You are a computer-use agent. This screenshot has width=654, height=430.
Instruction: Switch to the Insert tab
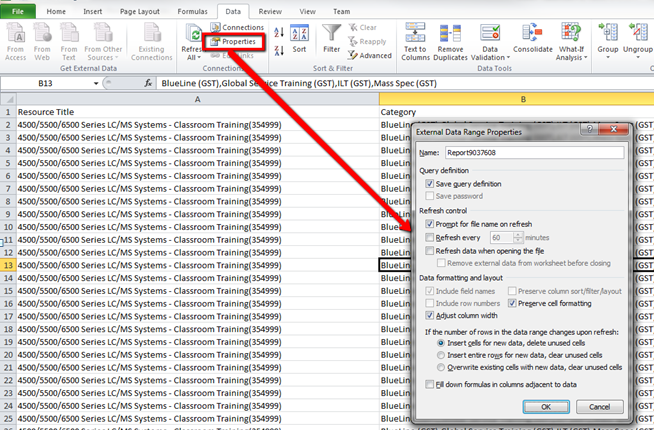tap(92, 11)
